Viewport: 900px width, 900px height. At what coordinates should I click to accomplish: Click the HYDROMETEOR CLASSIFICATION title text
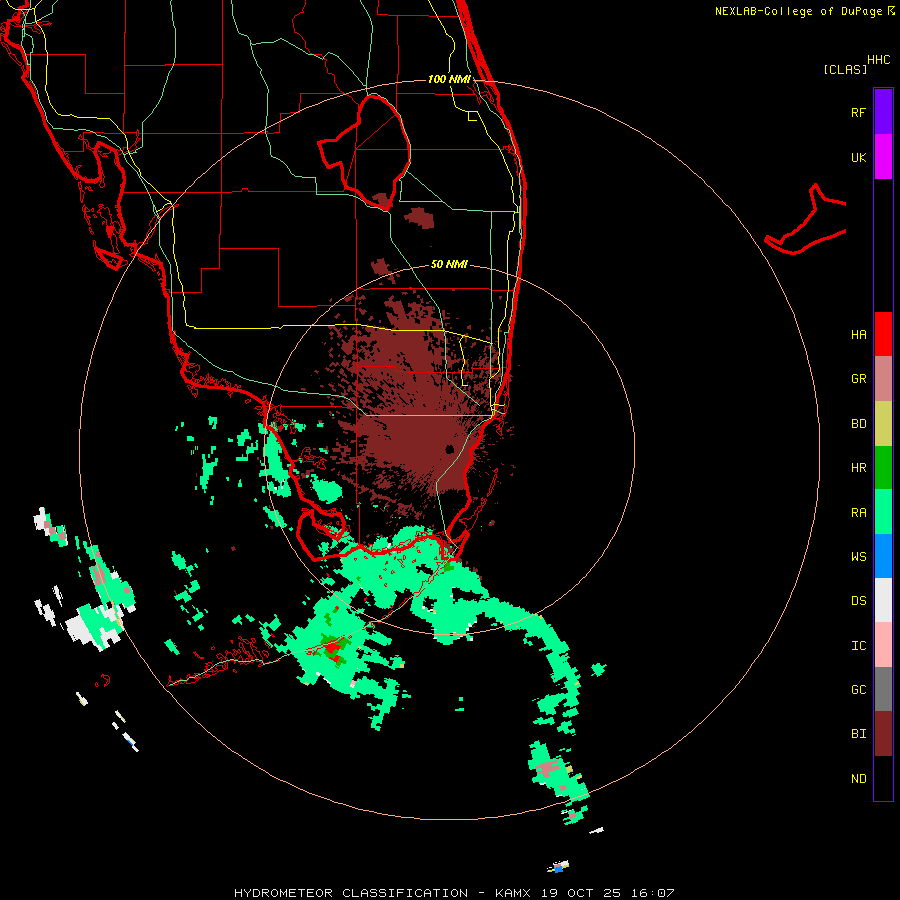pyautogui.click(x=351, y=893)
